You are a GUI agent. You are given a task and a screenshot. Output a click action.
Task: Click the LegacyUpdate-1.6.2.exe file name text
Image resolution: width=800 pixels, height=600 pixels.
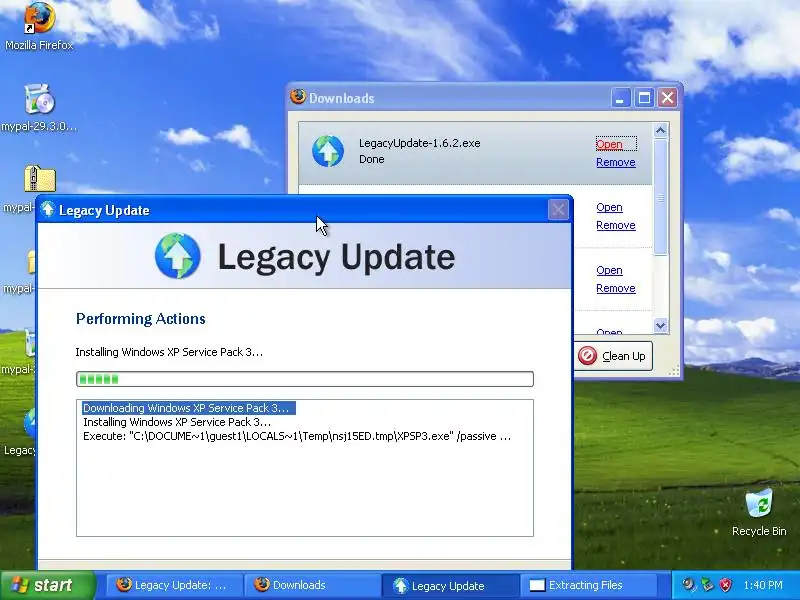(419, 143)
